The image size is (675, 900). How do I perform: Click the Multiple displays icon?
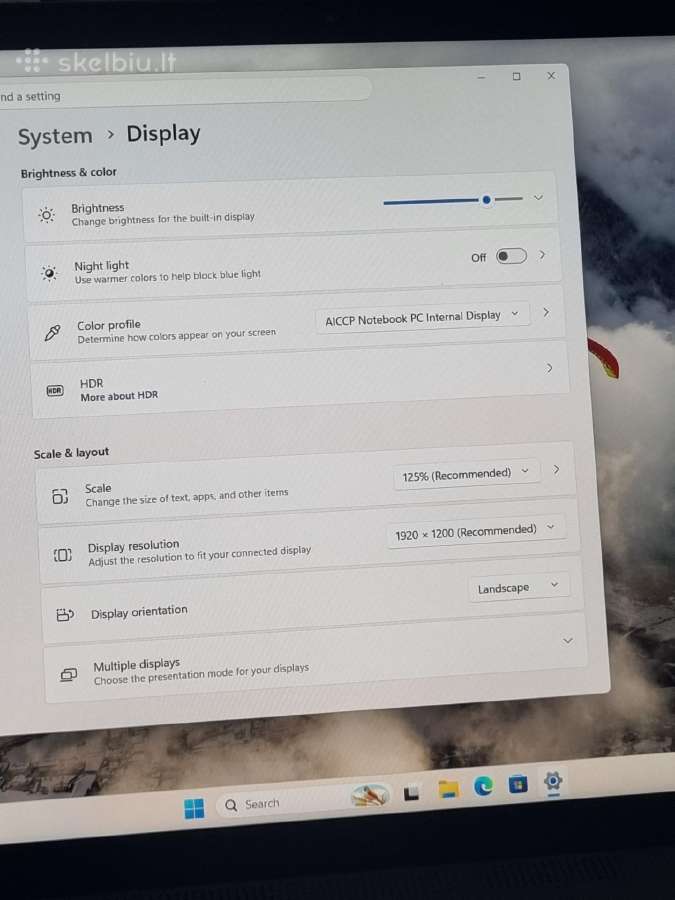pos(68,674)
